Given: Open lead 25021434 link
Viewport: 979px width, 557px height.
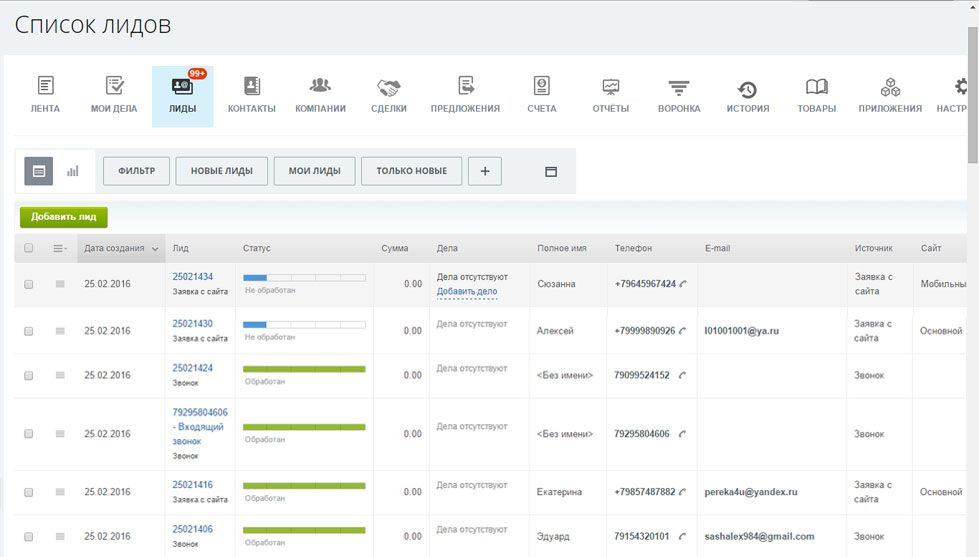Looking at the screenshot, I should point(193,277).
